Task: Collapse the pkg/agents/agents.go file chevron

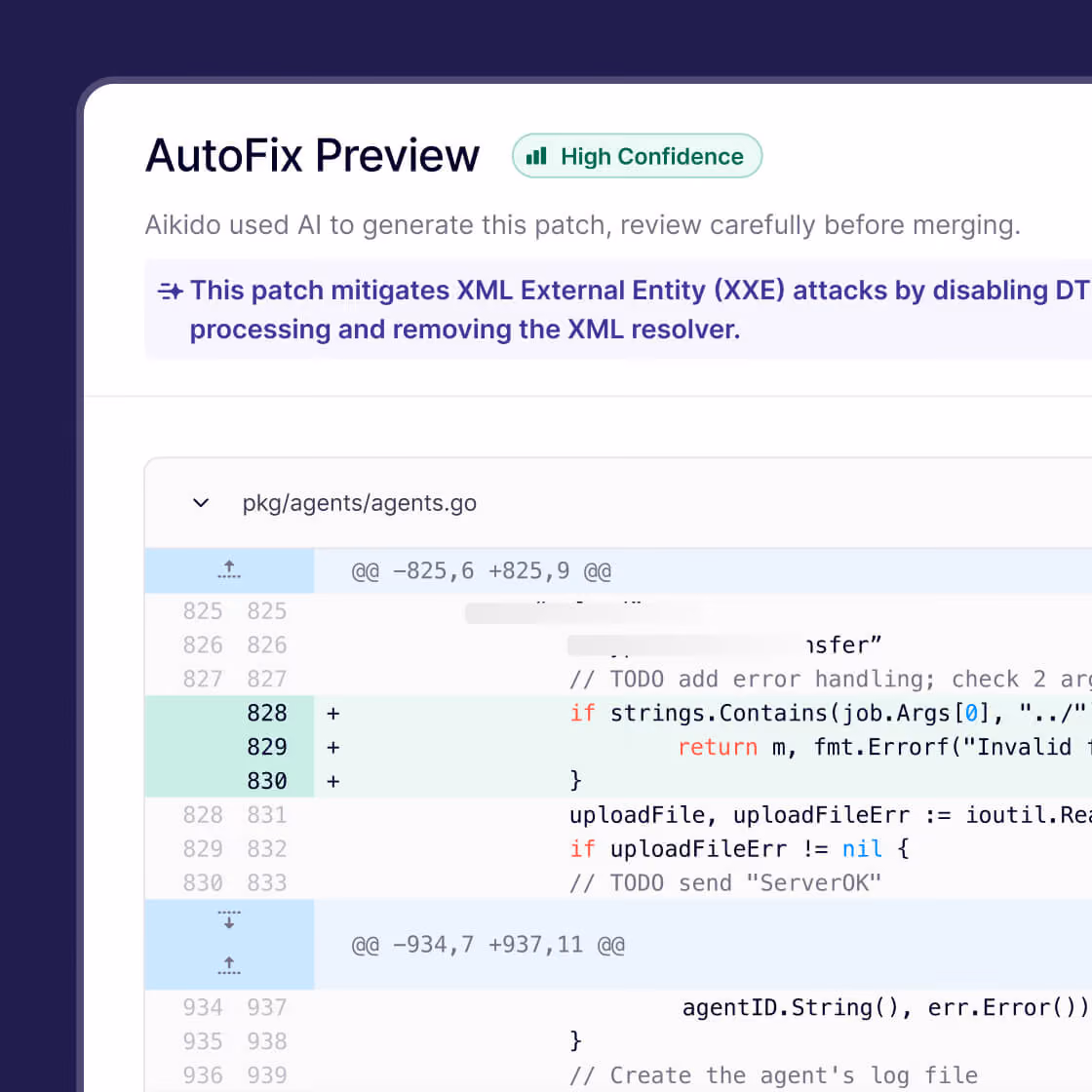Action: pos(201,503)
